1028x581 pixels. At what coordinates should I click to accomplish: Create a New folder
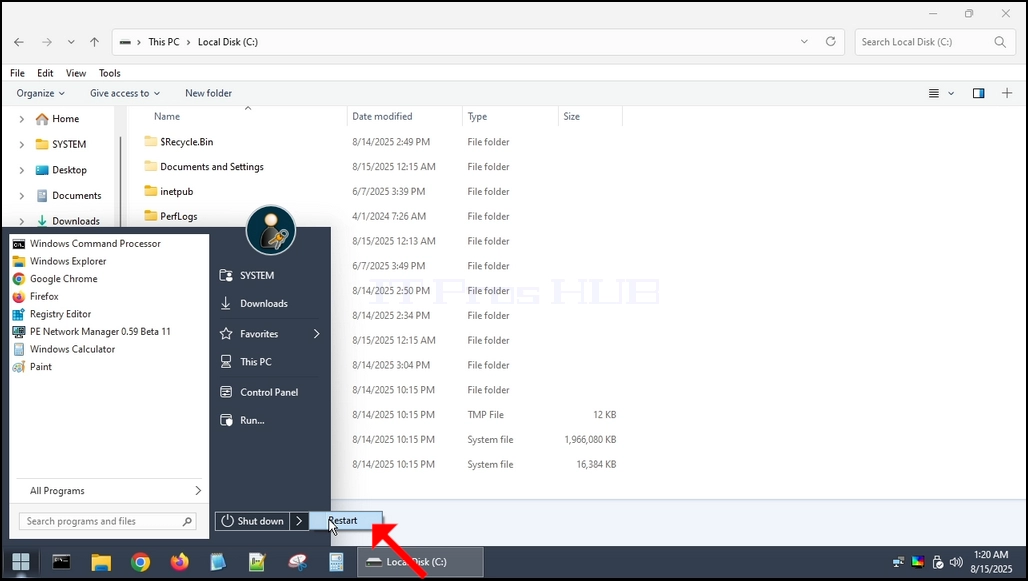point(208,93)
